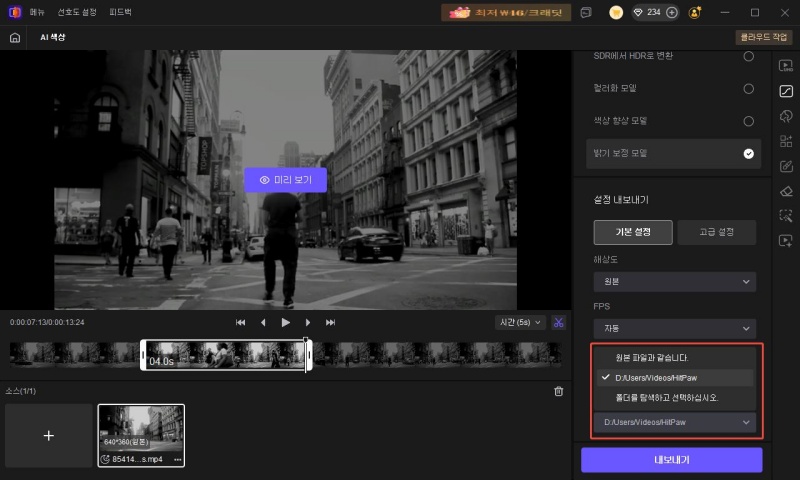
Task: Step back one frame
Action: click(263, 322)
